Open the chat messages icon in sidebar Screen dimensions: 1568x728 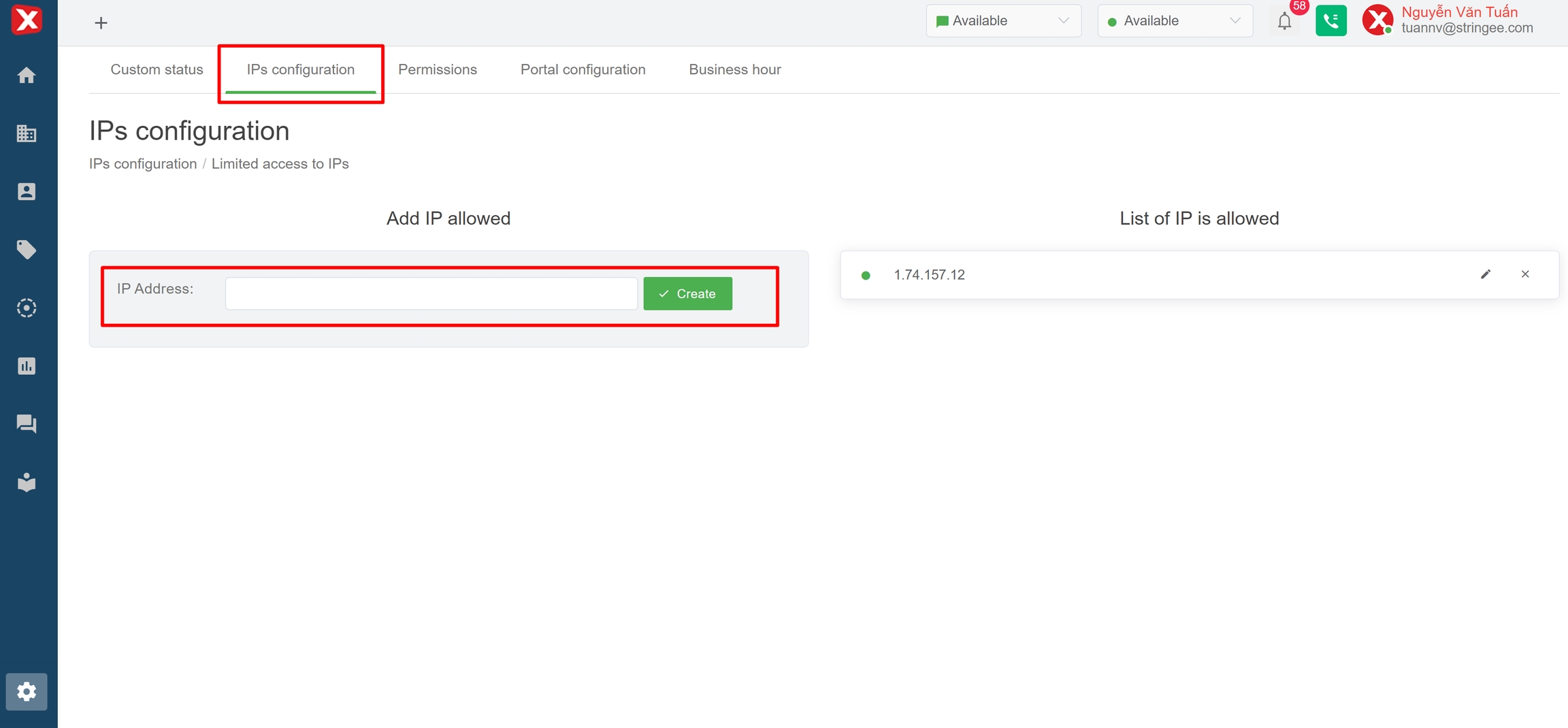(x=27, y=424)
